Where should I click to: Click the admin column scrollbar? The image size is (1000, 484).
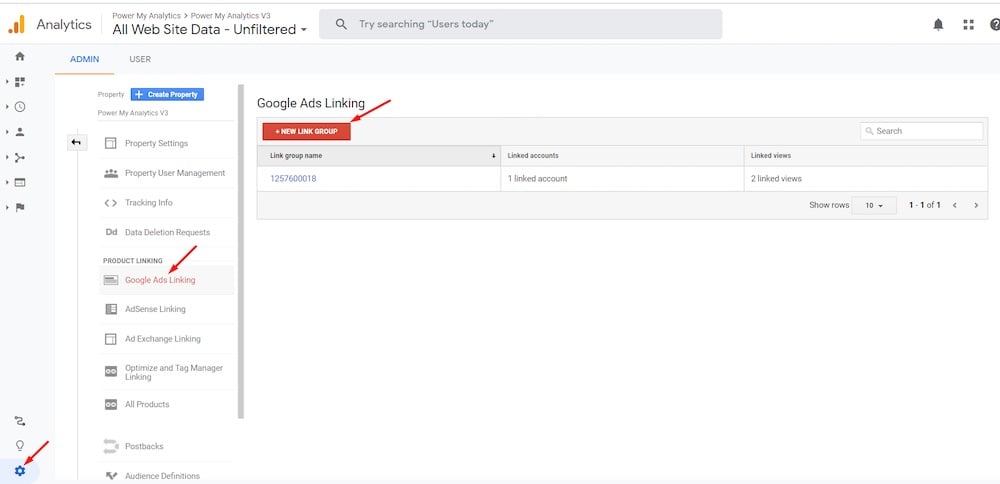click(241, 252)
